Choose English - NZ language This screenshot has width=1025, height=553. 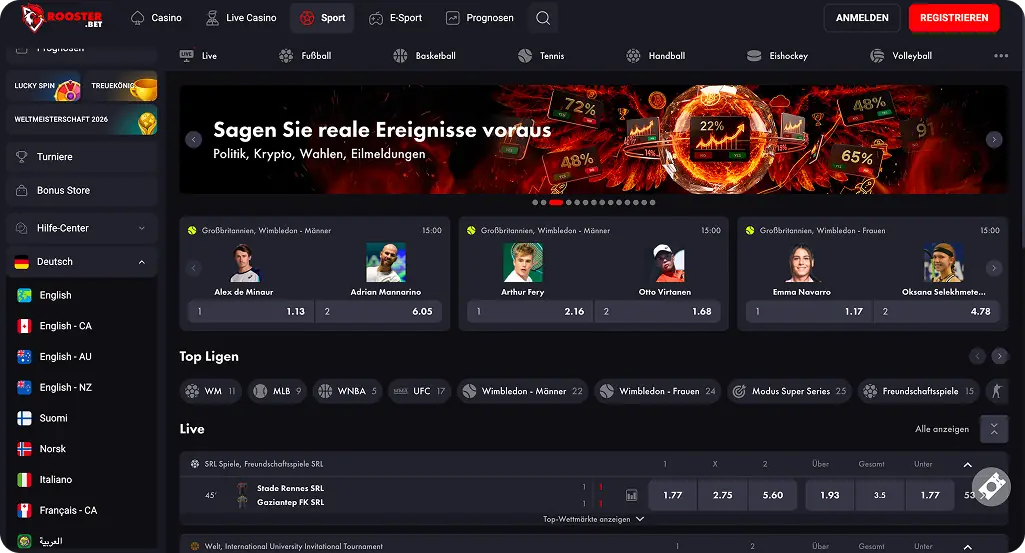click(82, 388)
